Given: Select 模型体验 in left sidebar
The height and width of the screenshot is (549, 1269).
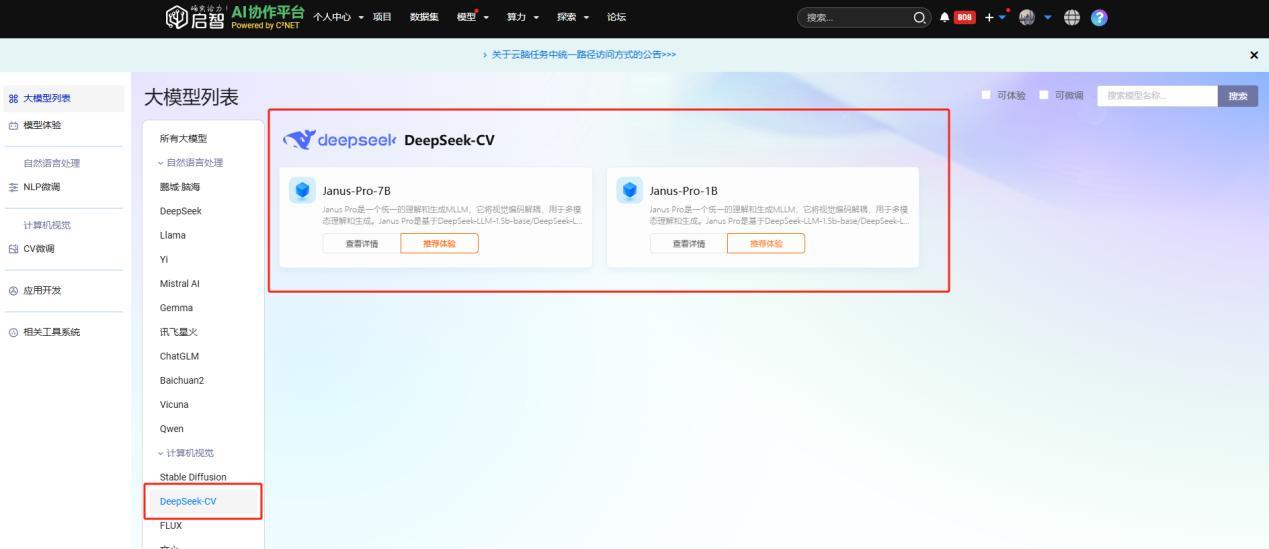Looking at the screenshot, I should [x=41, y=125].
